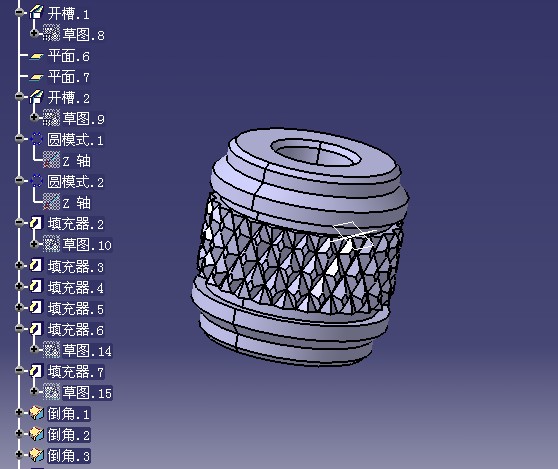Expand the 草图.14 tree node
Viewport: 558px width, 469px height.
[34, 349]
